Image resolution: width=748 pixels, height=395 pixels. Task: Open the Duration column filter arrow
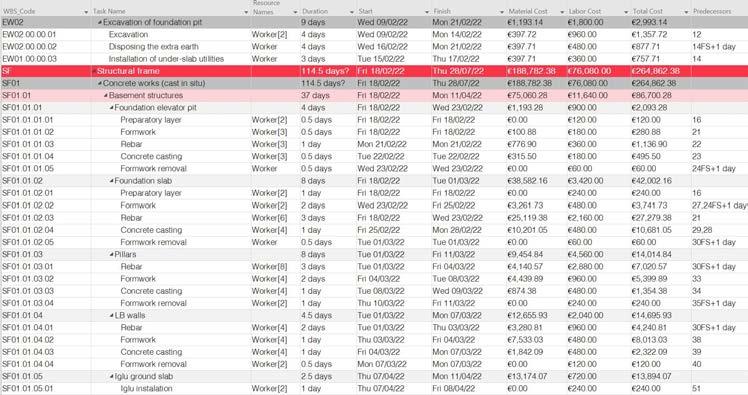352,12
